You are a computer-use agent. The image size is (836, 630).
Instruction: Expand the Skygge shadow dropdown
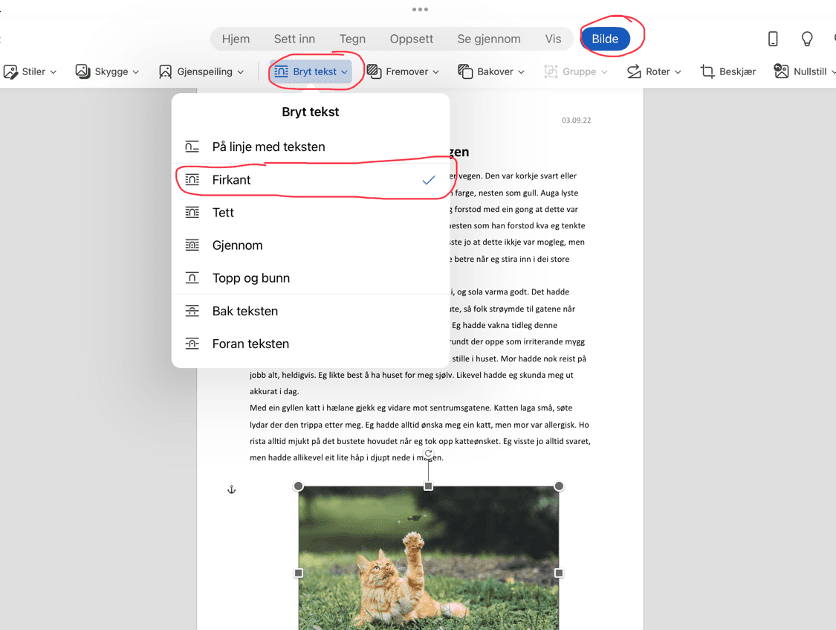(107, 71)
